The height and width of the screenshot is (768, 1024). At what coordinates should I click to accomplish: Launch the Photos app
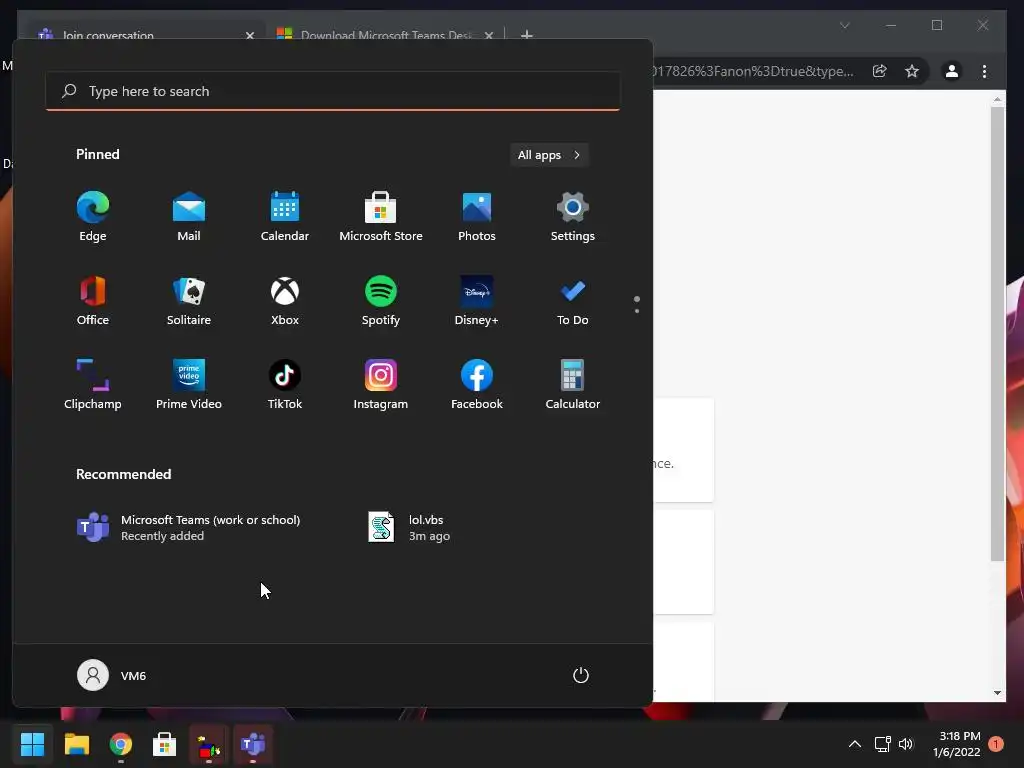coord(477,217)
